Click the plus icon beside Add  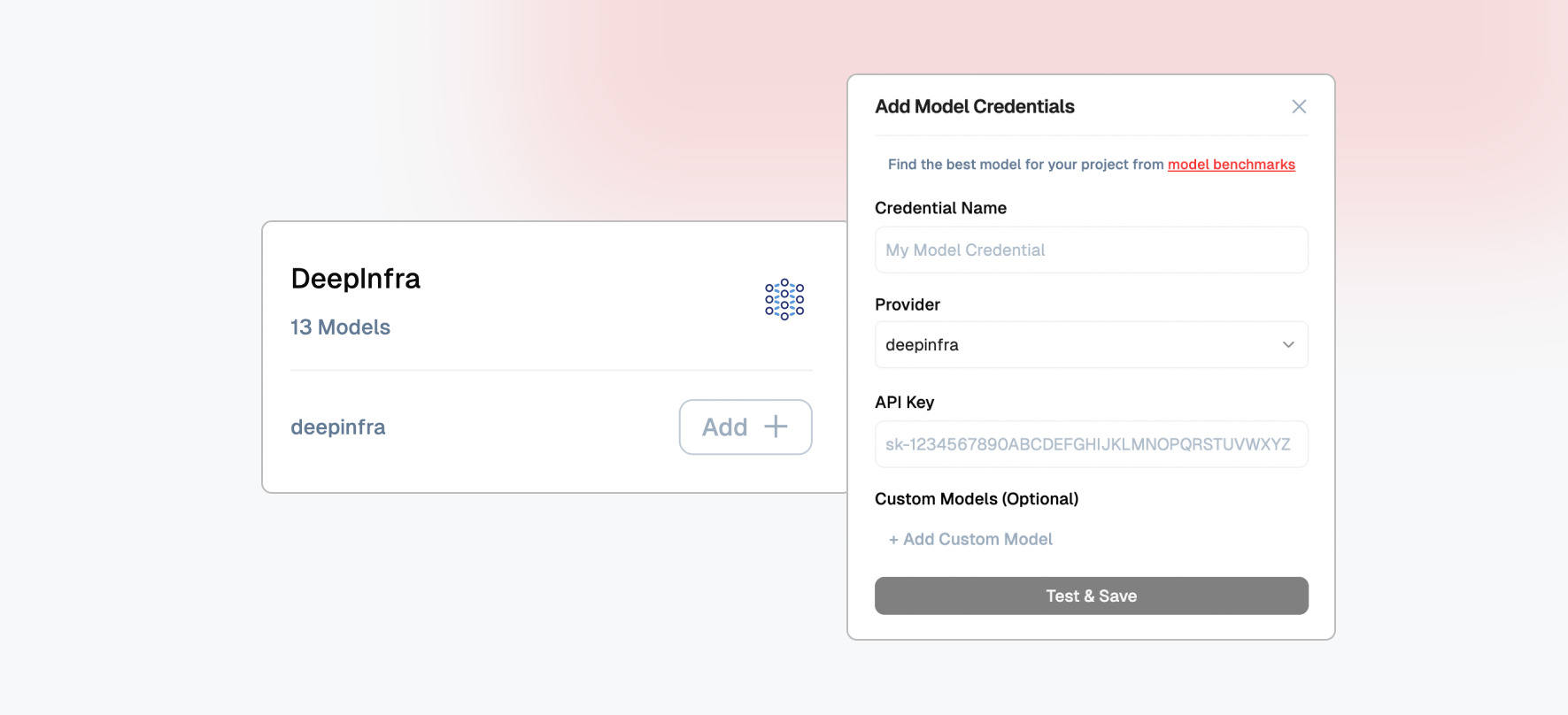point(776,427)
